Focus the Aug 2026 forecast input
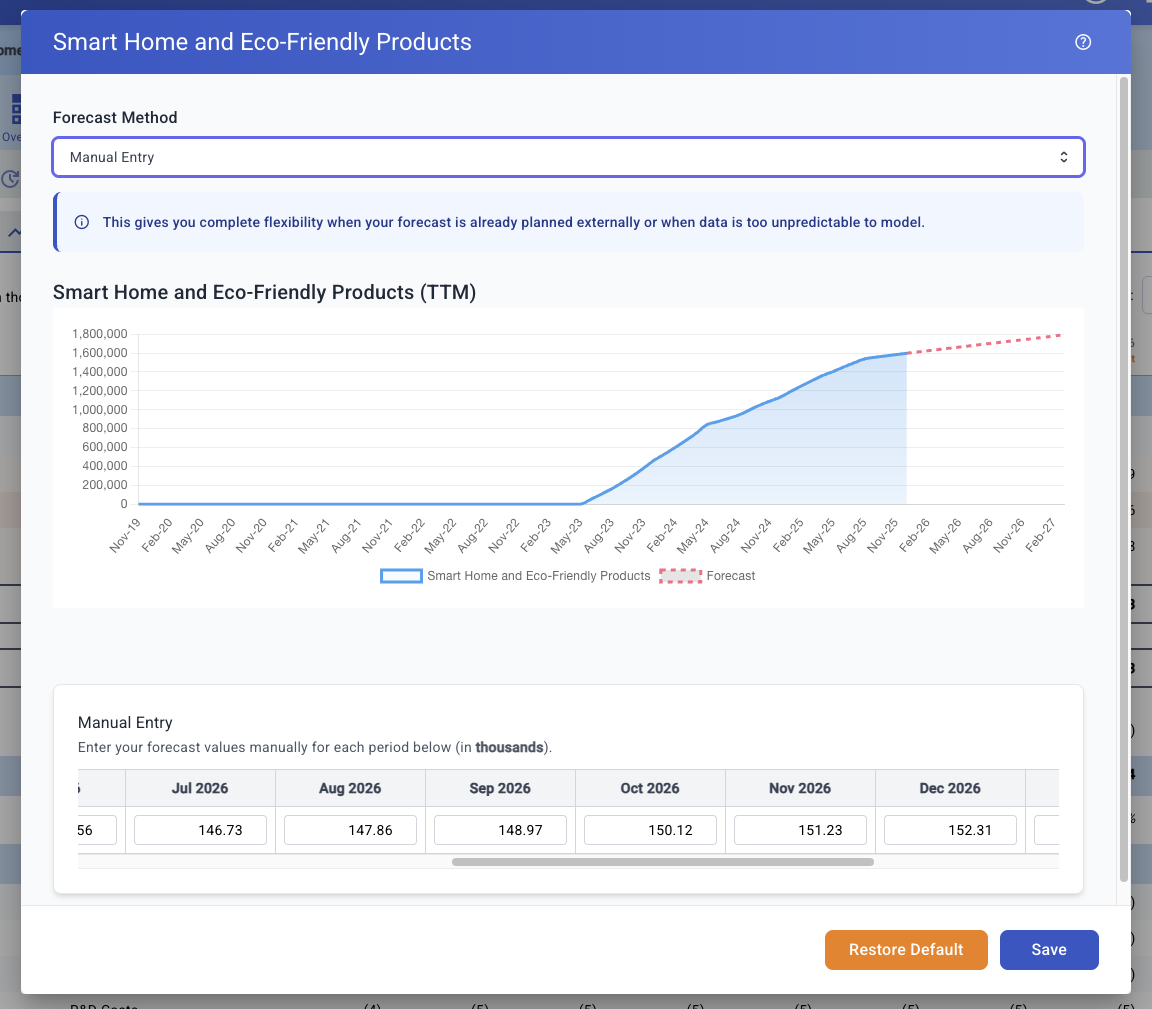This screenshot has width=1152, height=1009. coord(350,830)
